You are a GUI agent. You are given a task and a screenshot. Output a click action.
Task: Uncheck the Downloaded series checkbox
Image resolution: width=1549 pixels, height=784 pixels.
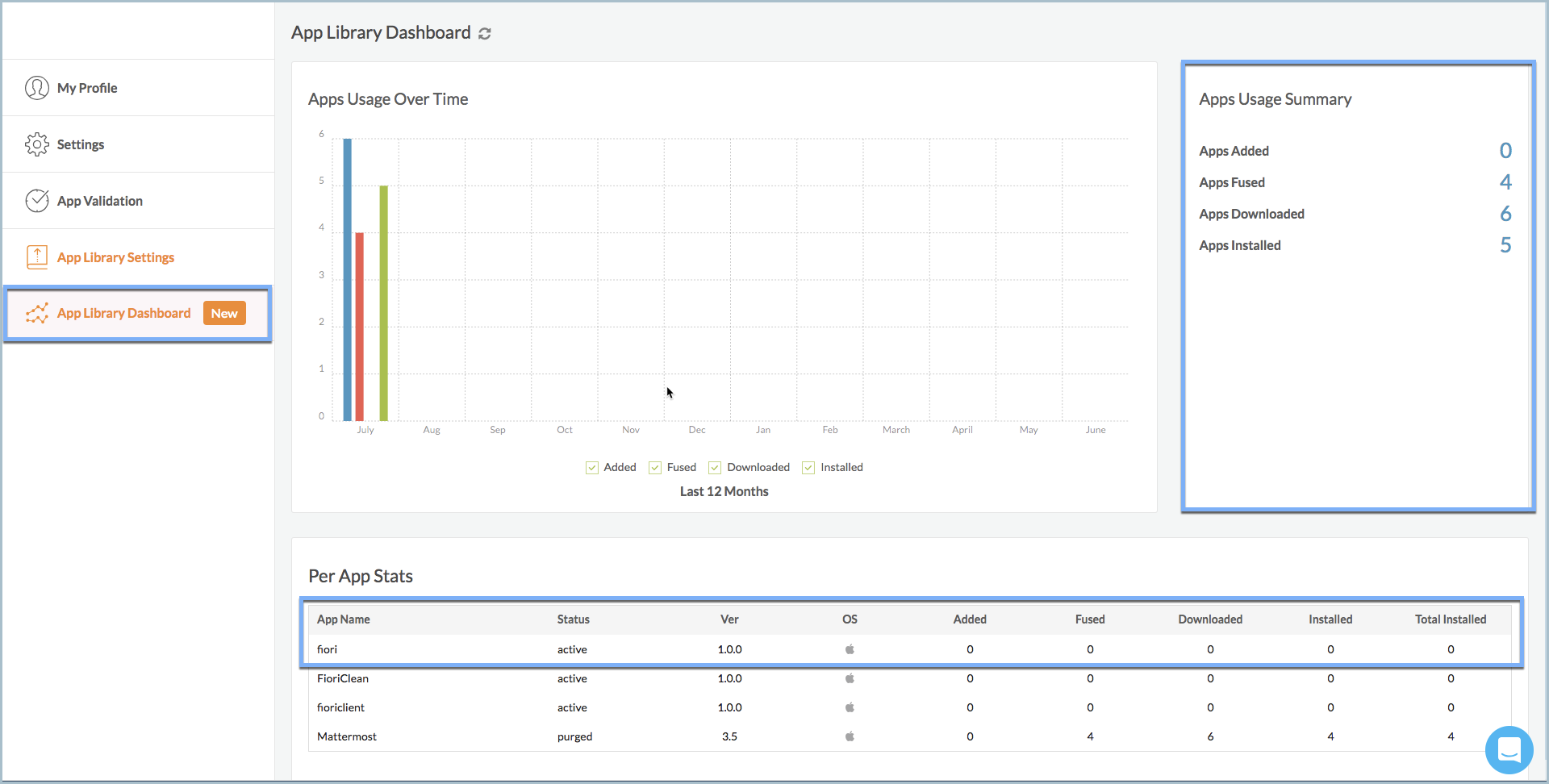[715, 468]
